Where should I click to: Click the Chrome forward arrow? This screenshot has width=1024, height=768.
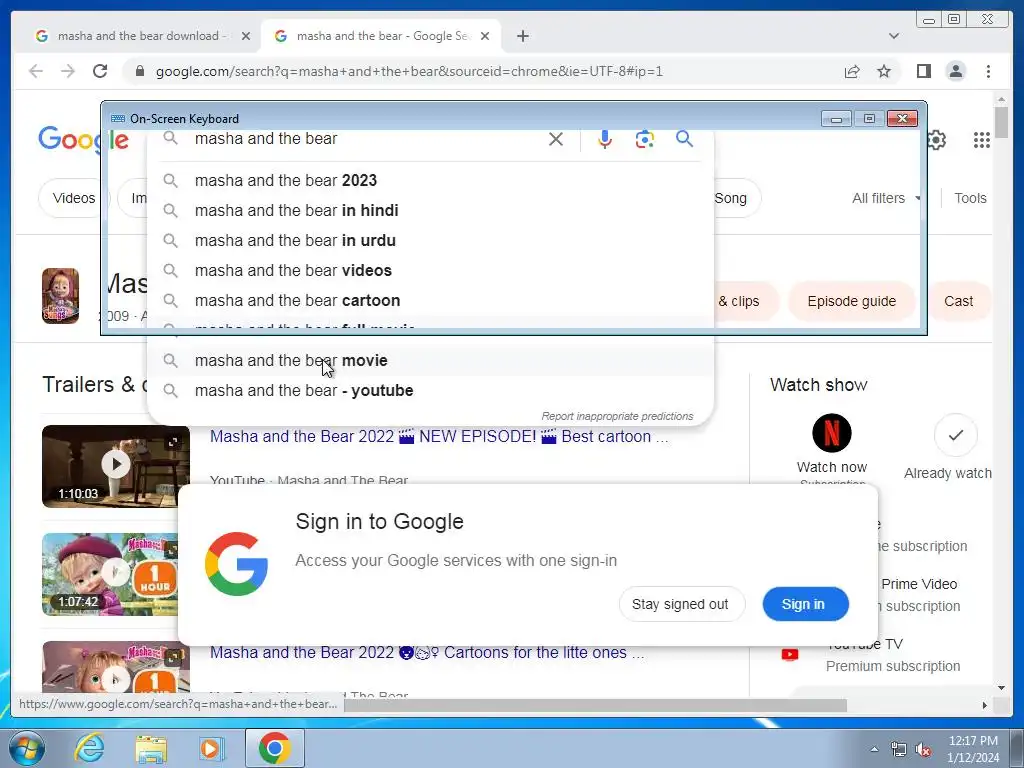pos(68,71)
